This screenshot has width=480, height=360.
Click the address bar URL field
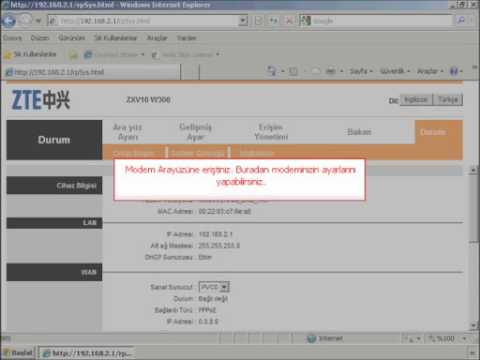click(143, 21)
